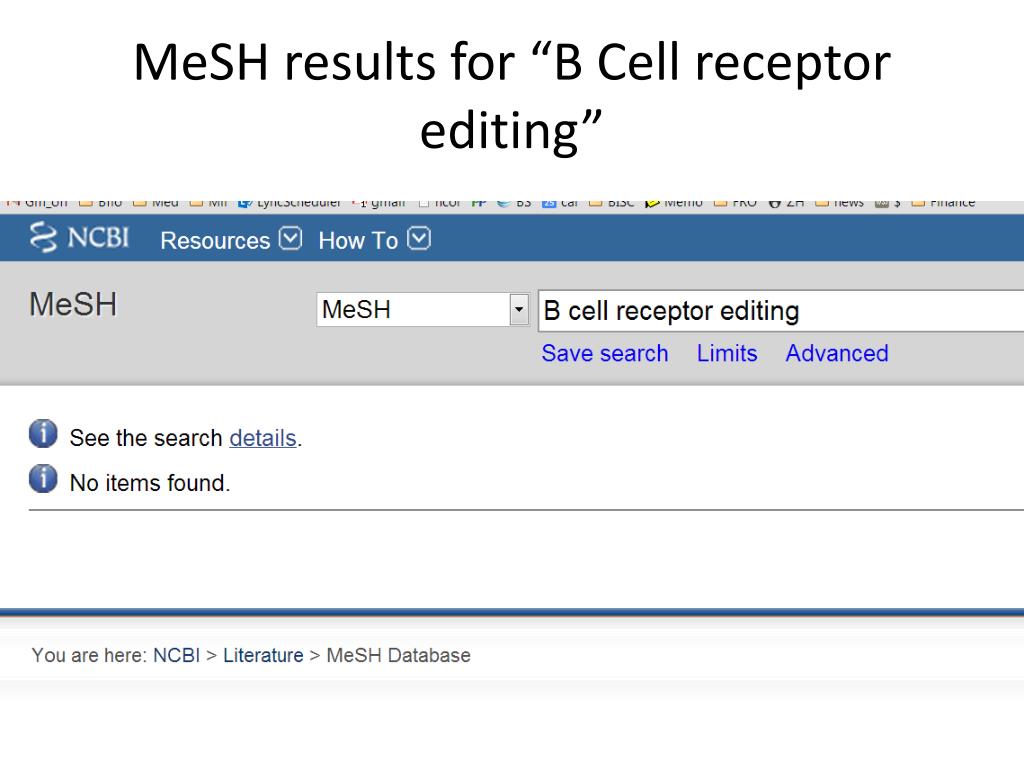
Task: Click the MeSH page heading
Action: [x=73, y=304]
